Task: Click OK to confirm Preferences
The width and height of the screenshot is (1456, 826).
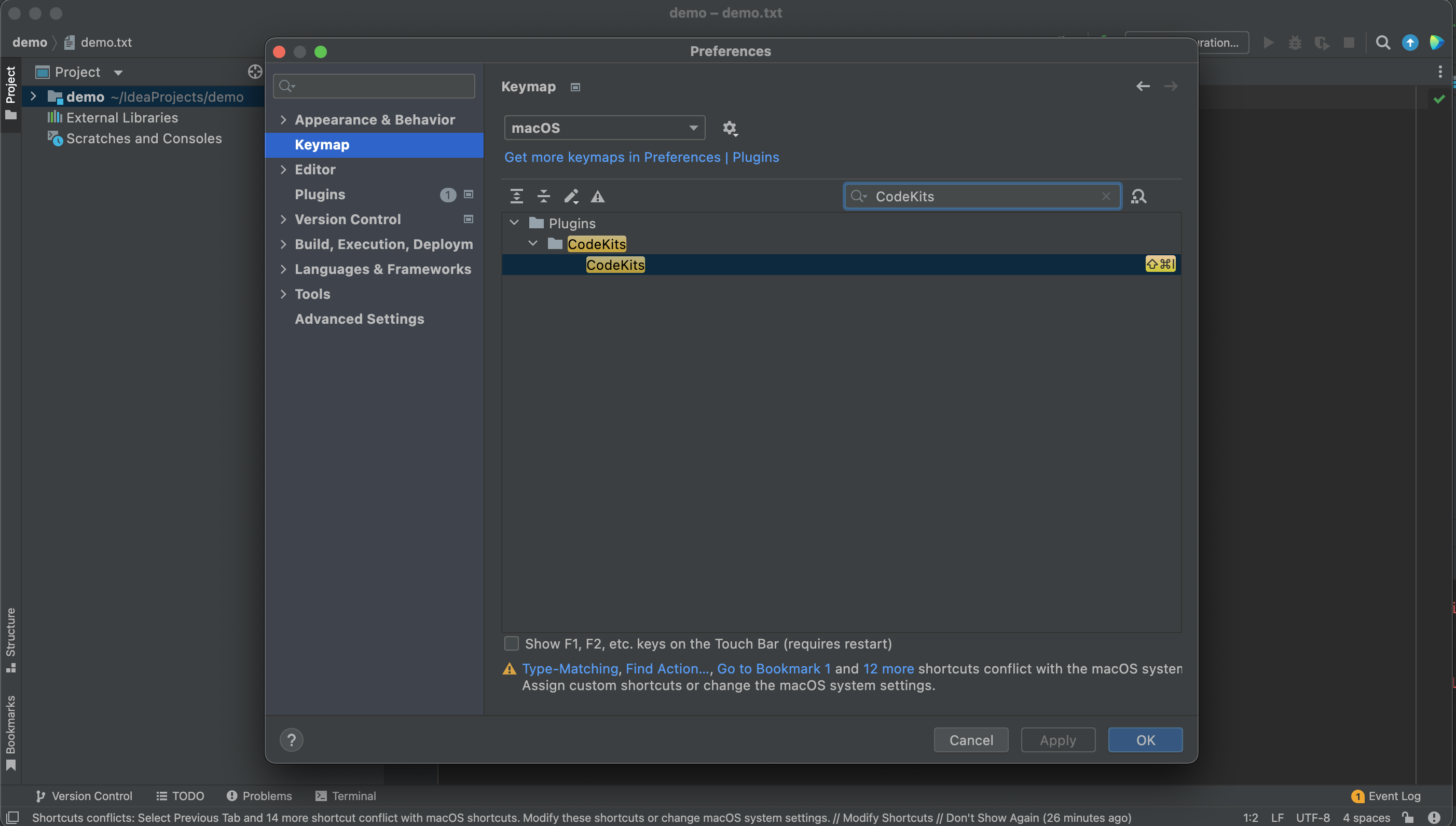Action: [x=1145, y=740]
